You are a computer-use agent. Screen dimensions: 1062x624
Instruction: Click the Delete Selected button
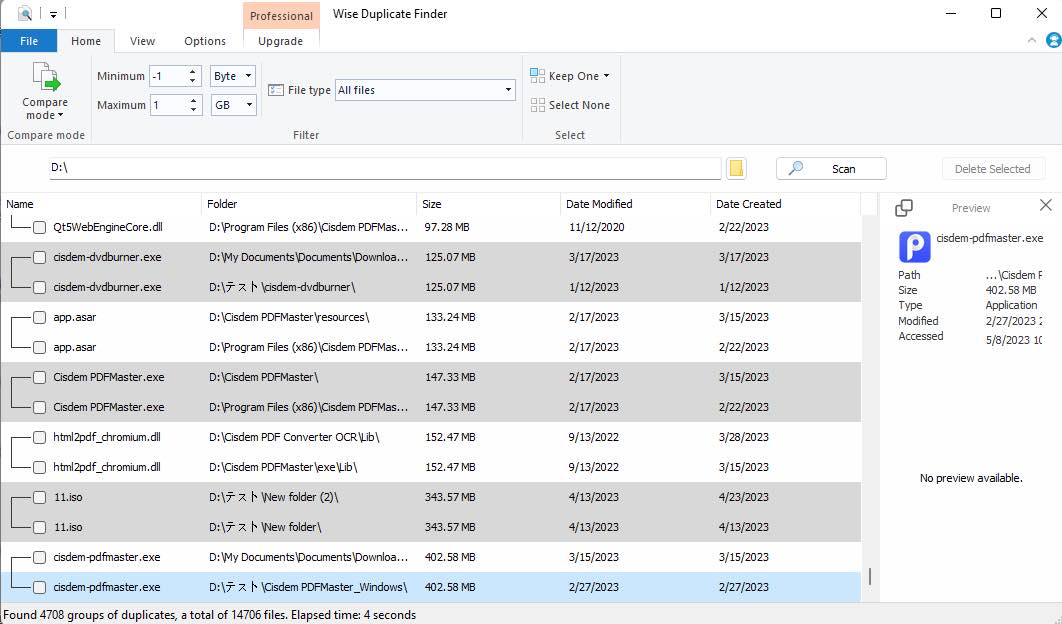coord(992,169)
